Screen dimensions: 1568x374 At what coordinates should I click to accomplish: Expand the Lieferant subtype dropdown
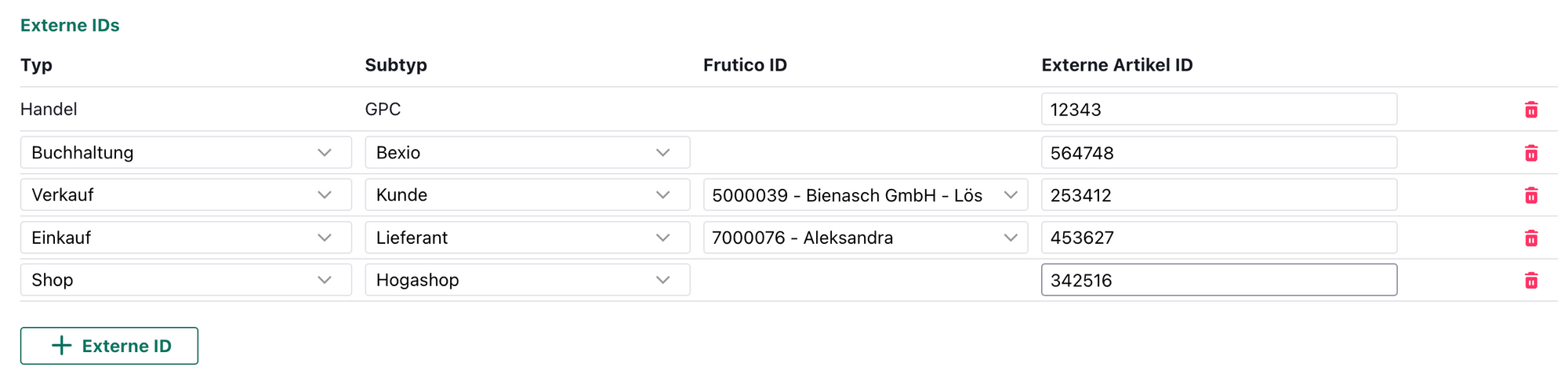(527, 238)
